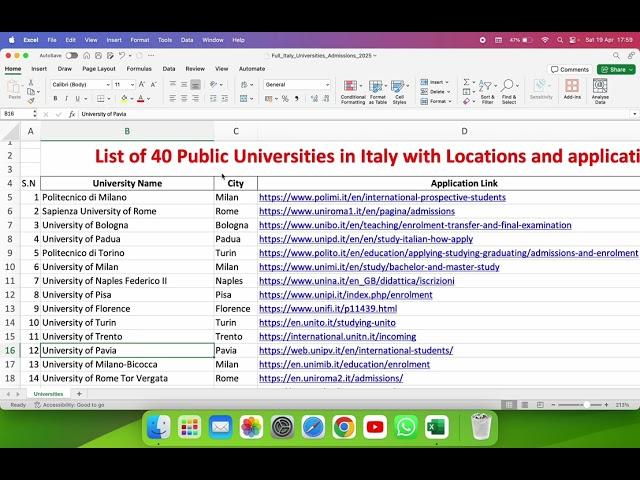Viewport: 640px width, 480px height.
Task: Add a new sheet with plus button
Action: coord(79,394)
